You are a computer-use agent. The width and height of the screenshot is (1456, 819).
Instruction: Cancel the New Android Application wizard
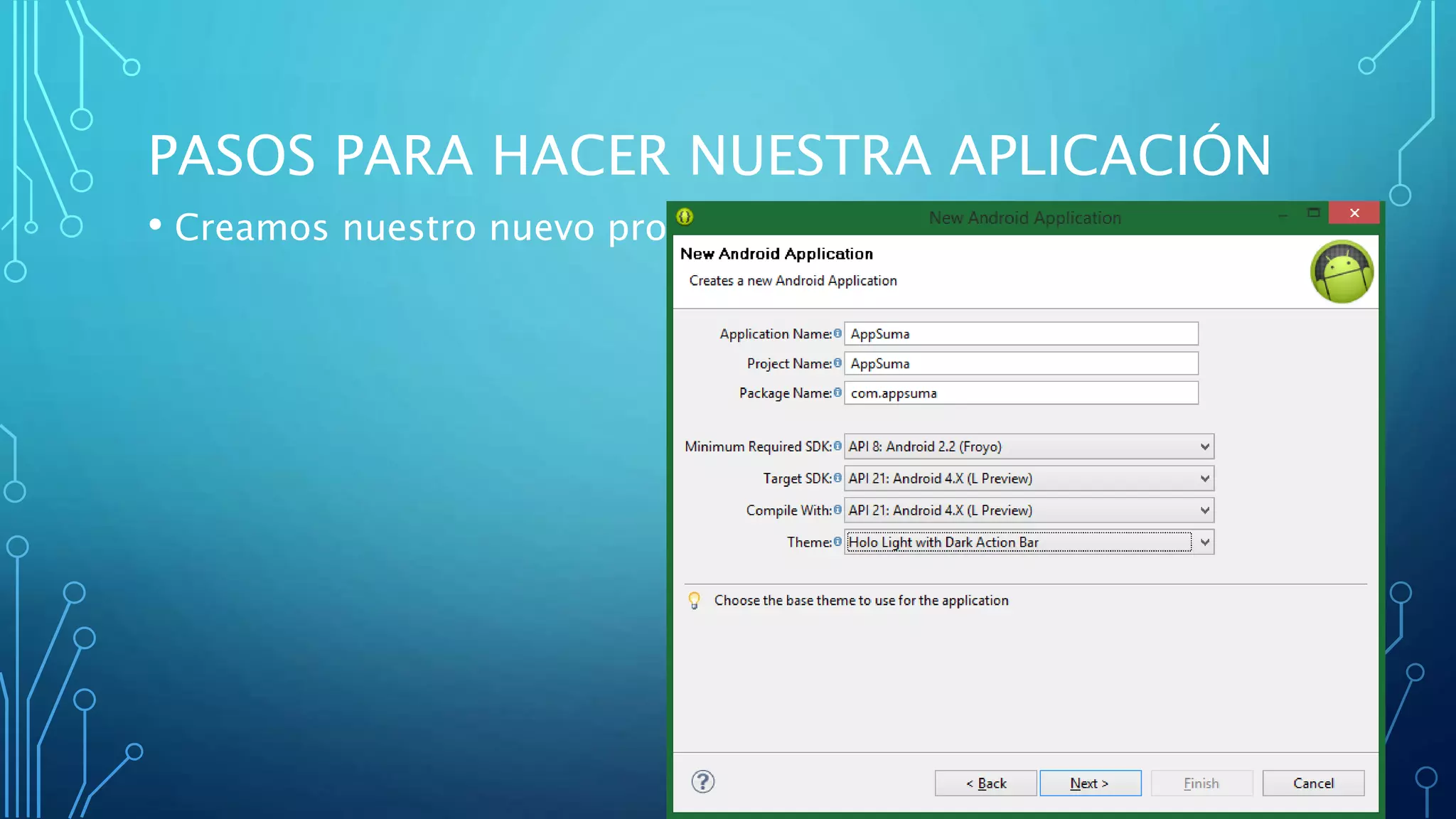[x=1312, y=783]
